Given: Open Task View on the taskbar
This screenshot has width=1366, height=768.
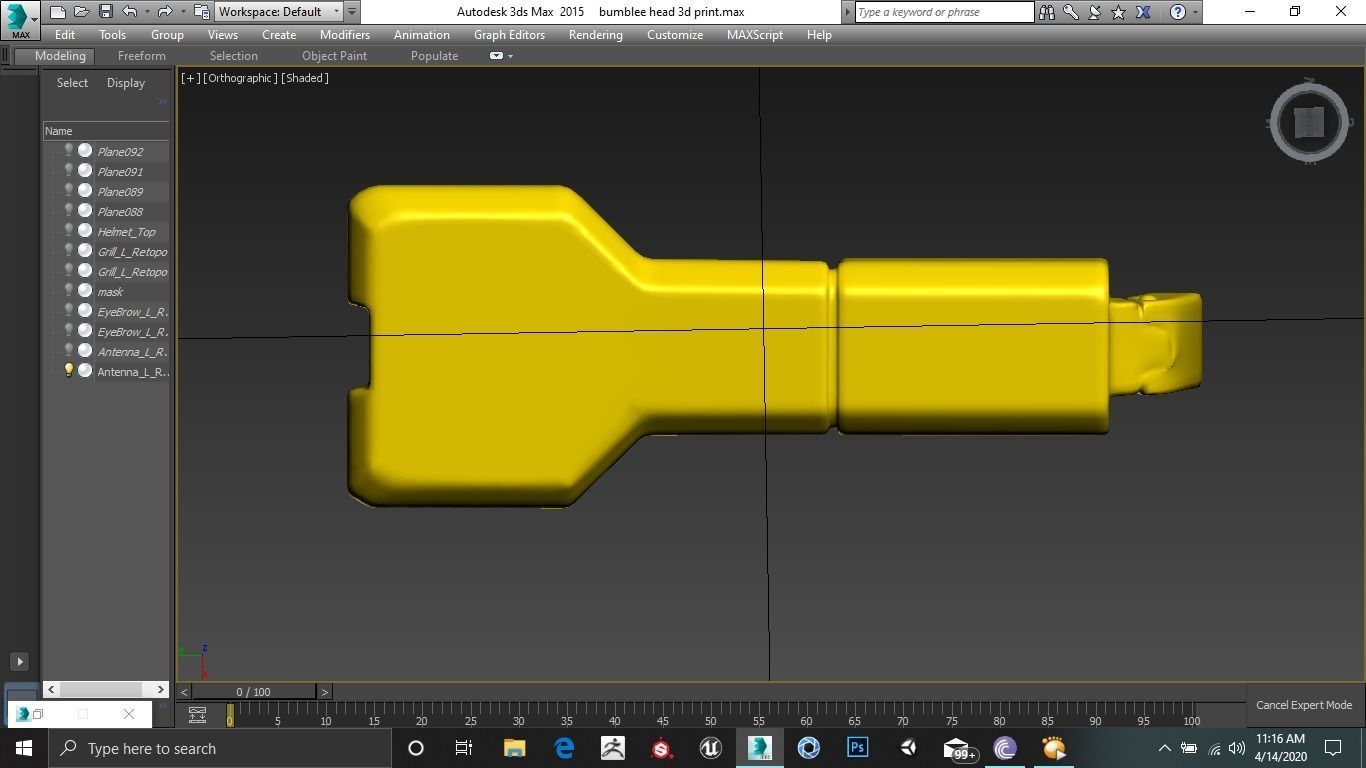Looking at the screenshot, I should 464,748.
